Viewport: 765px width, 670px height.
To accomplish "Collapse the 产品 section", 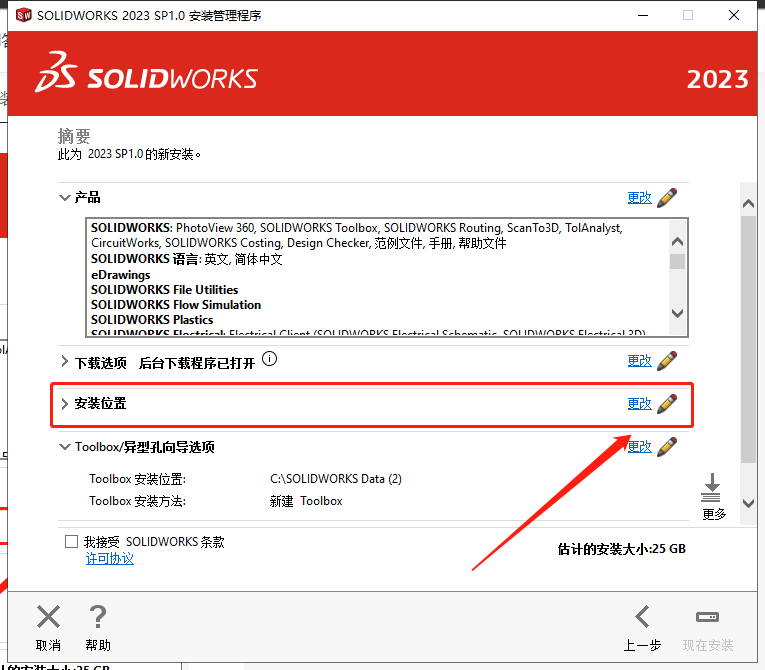I will click(x=65, y=198).
